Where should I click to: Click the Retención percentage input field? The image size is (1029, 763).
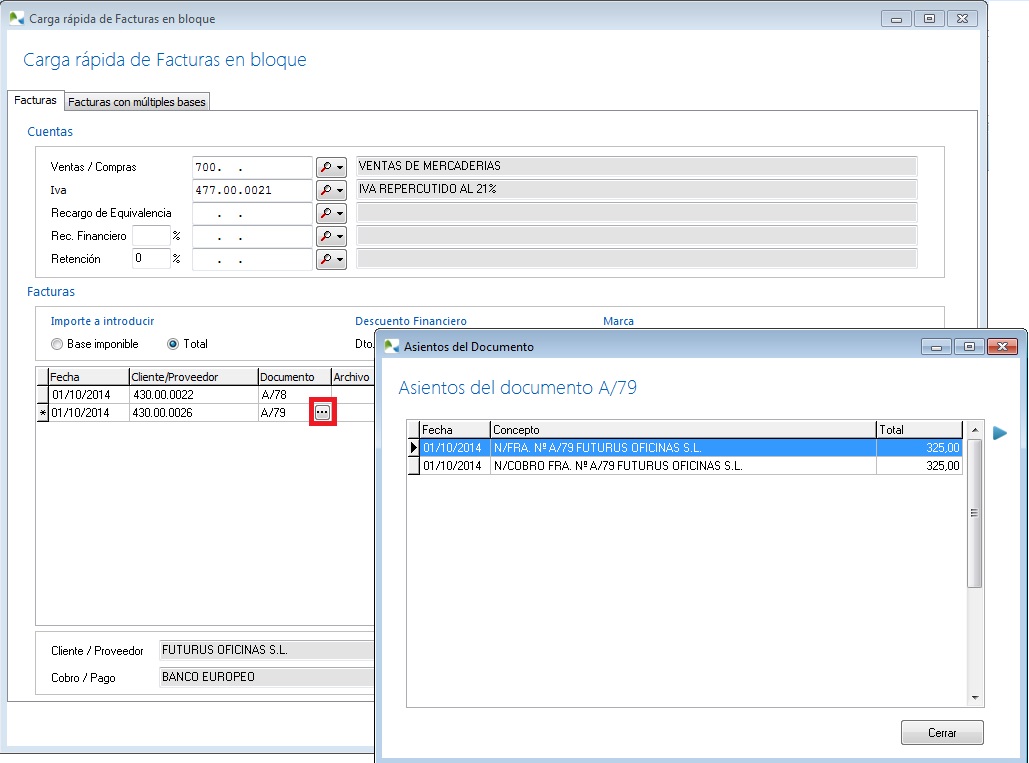(151, 259)
